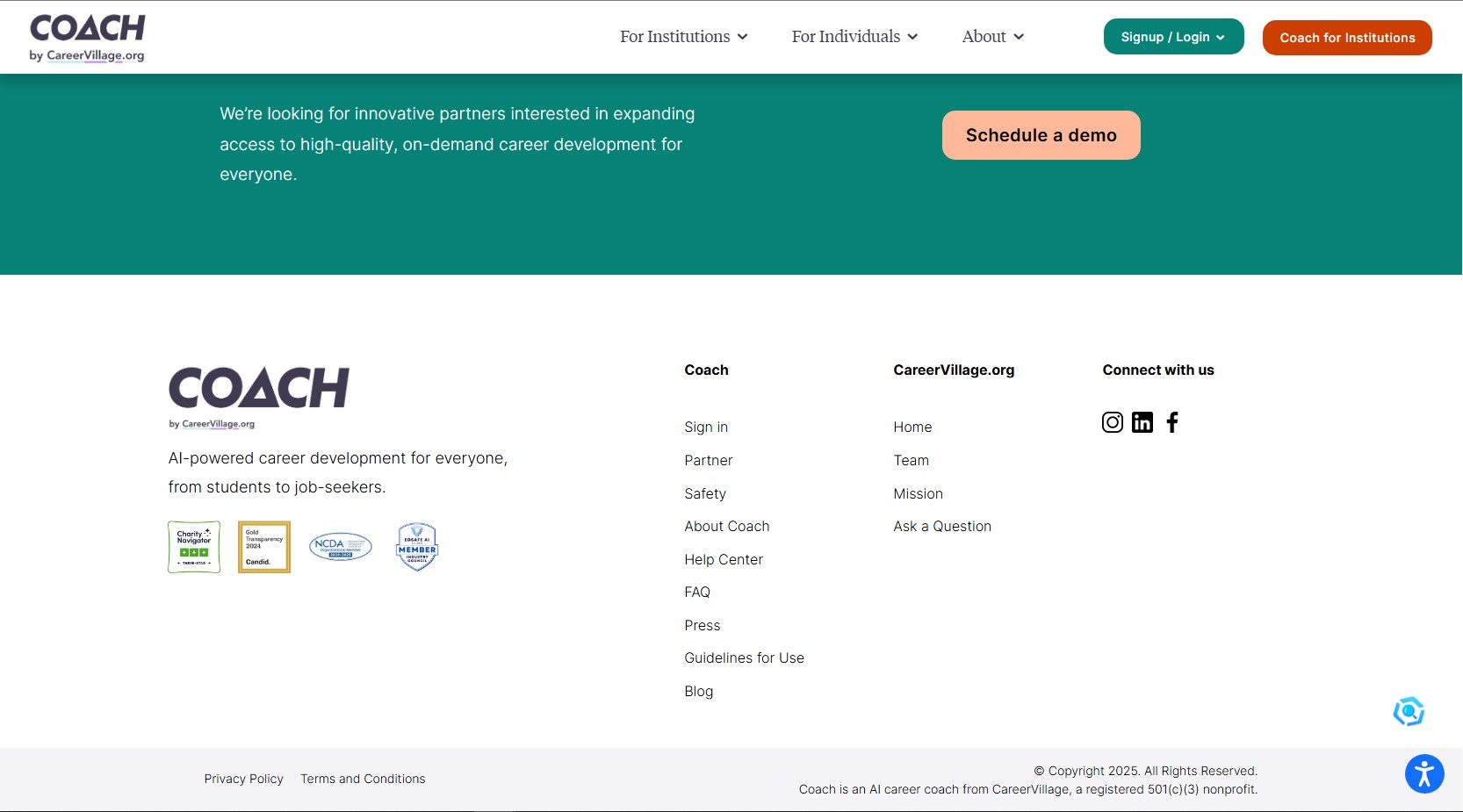1463x812 pixels.
Task: Click the accessibility widget icon
Action: click(1423, 773)
